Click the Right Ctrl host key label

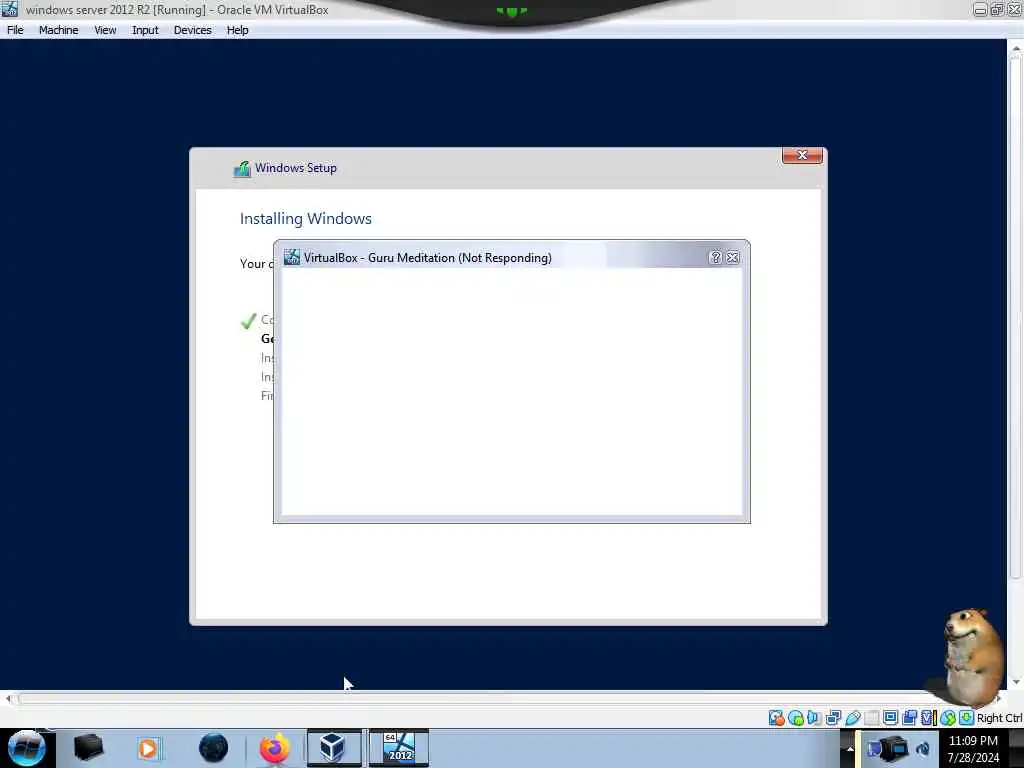coord(1000,718)
